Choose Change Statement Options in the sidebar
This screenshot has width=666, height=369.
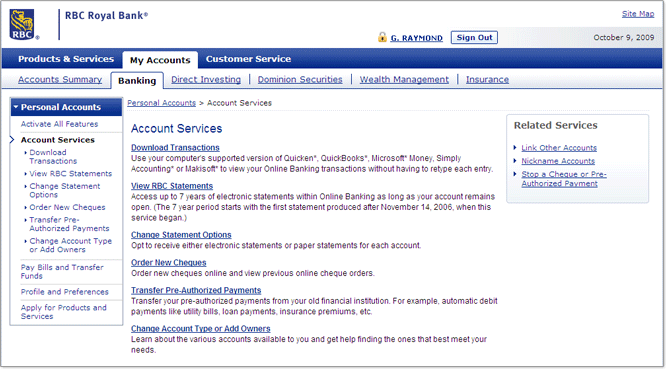(65, 190)
